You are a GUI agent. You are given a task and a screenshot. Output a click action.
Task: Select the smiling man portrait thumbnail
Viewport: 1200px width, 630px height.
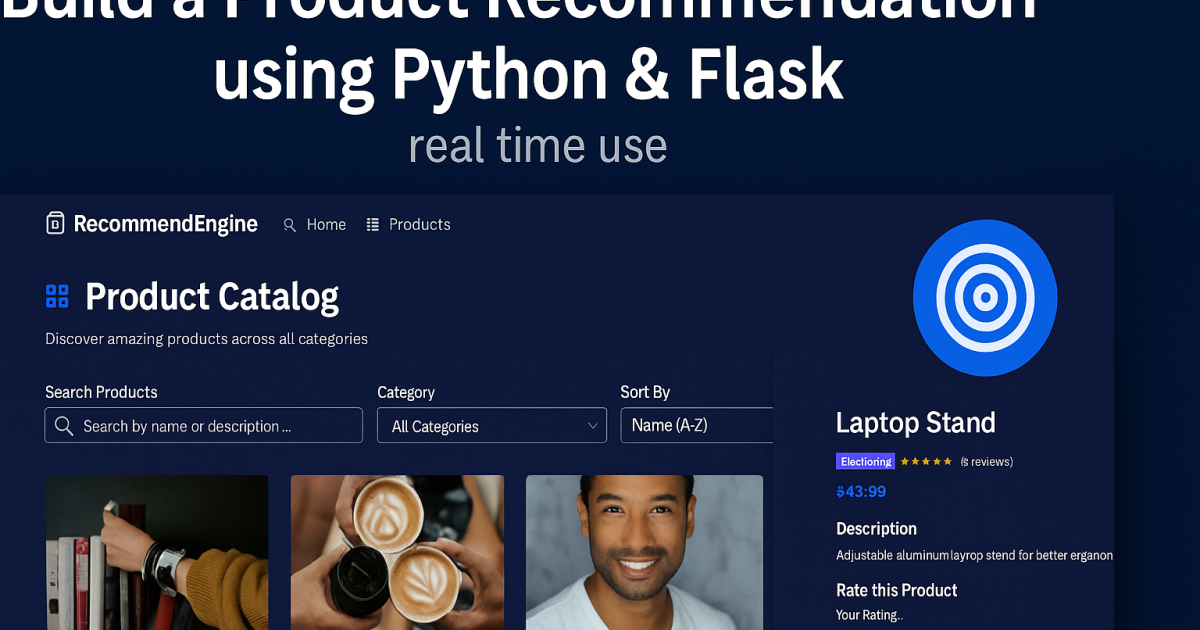point(644,552)
